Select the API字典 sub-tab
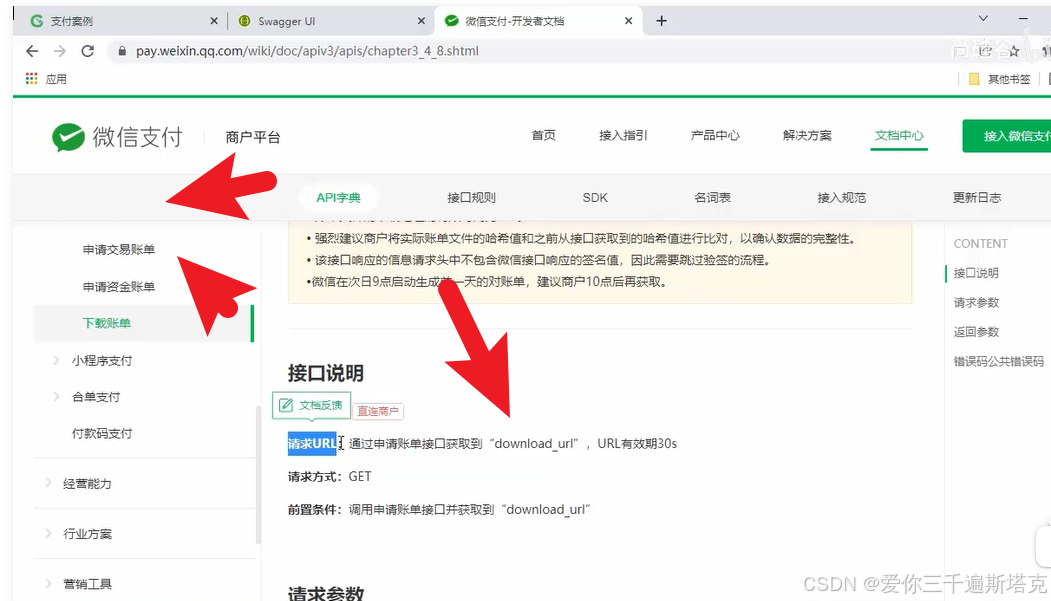Image resolution: width=1051 pixels, height=601 pixels. coord(338,198)
